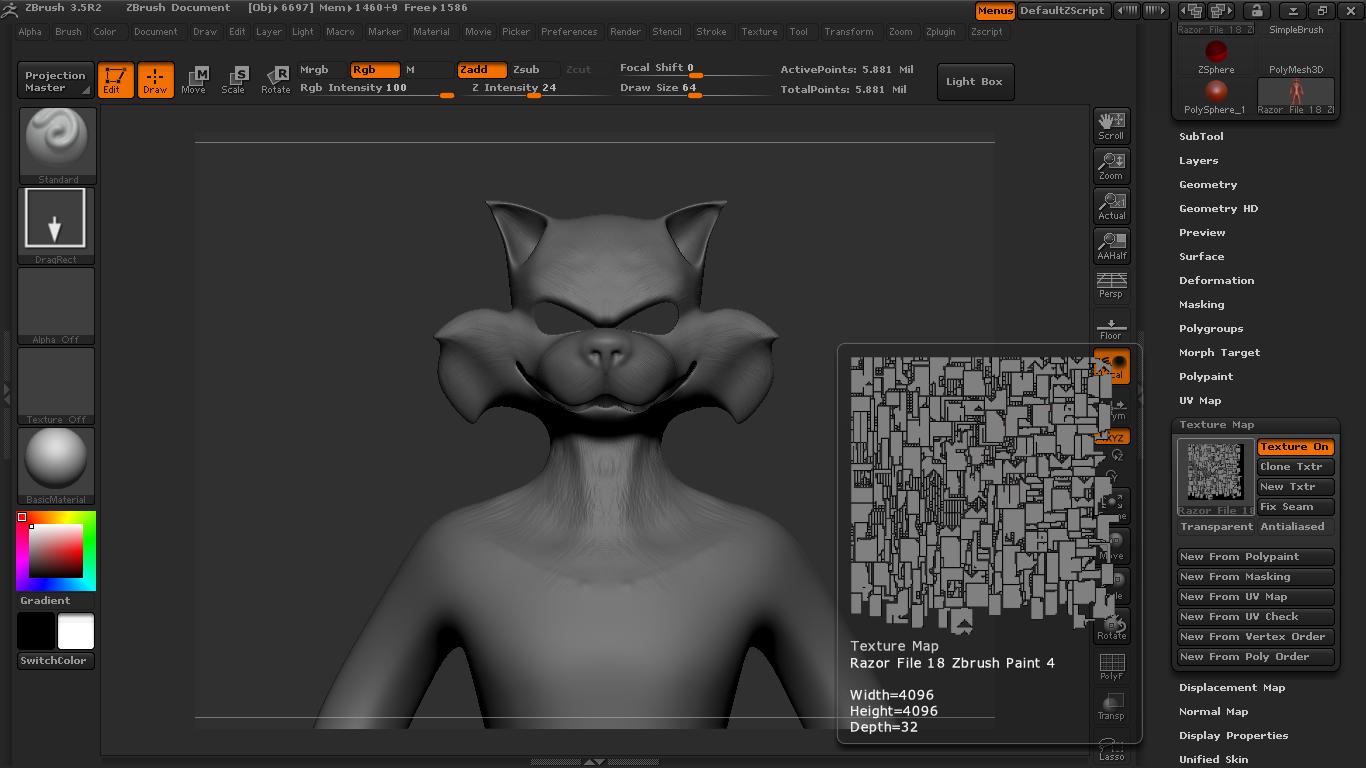The height and width of the screenshot is (768, 1366).
Task: Switch to the Rotate transform tool
Action: [275, 81]
